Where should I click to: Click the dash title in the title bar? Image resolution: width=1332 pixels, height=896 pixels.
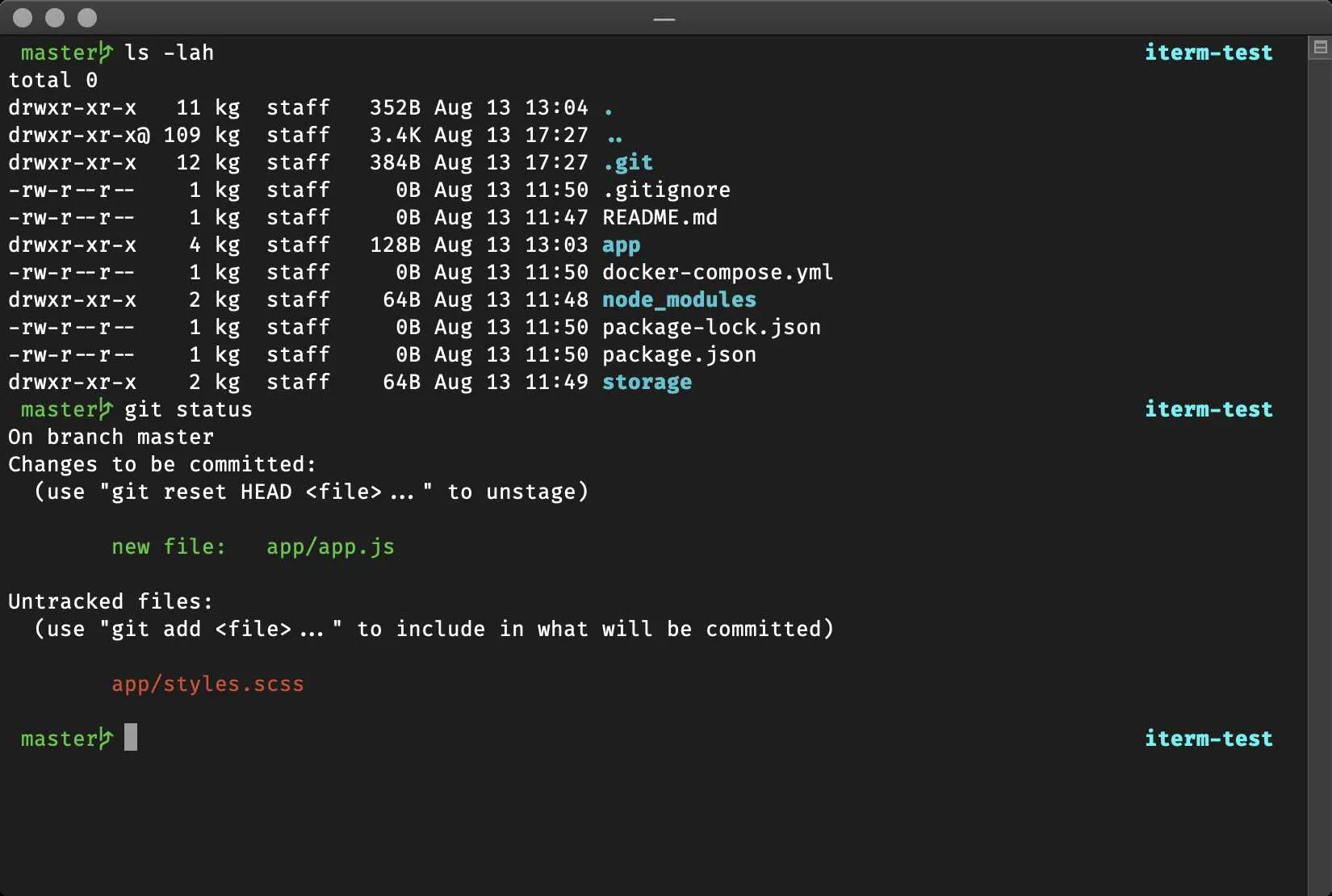[x=664, y=19]
